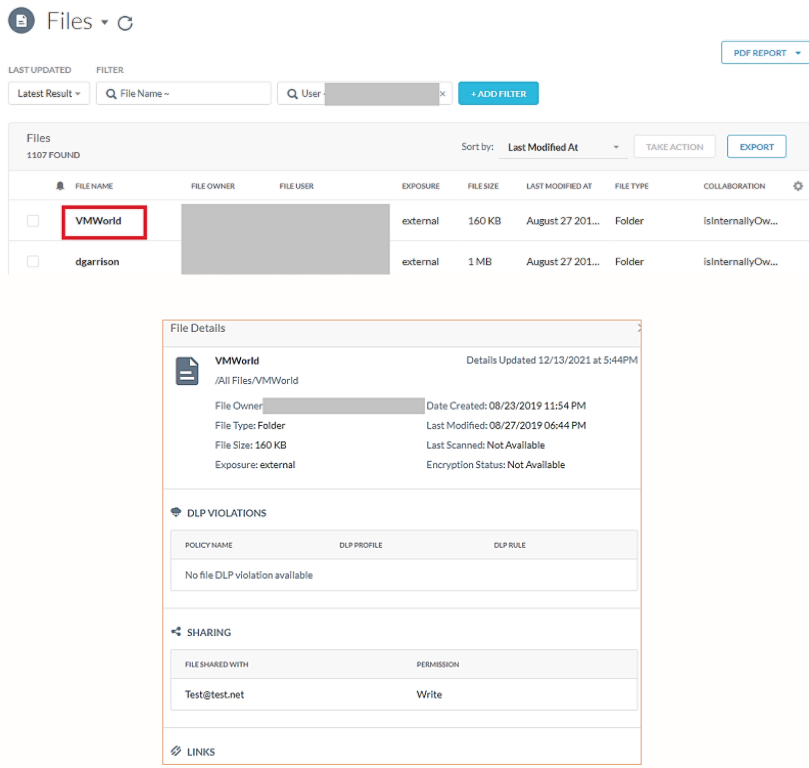Click the /All Files/VMWorld path
The height and width of the screenshot is (768, 809).
(x=256, y=381)
